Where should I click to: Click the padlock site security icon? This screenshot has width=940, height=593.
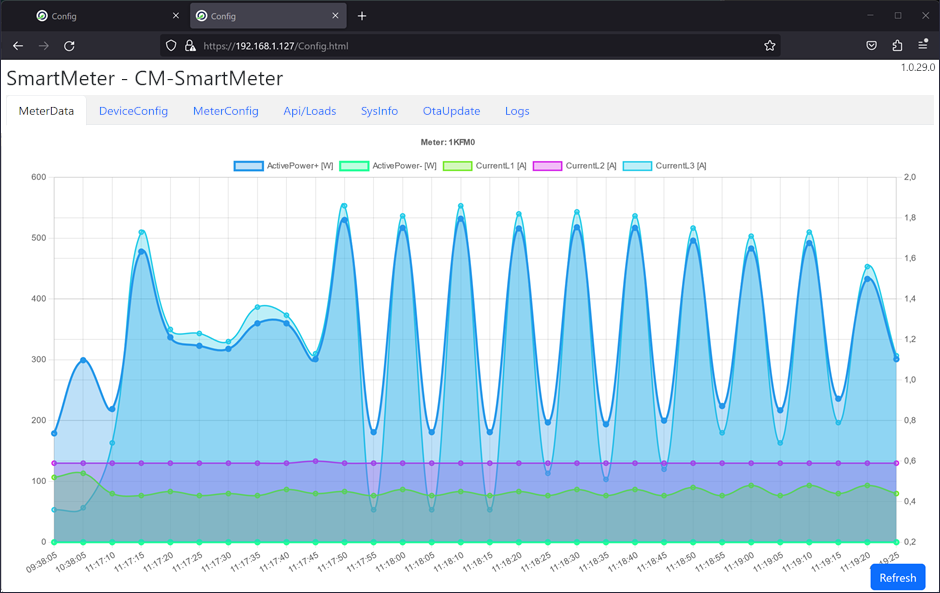189,46
